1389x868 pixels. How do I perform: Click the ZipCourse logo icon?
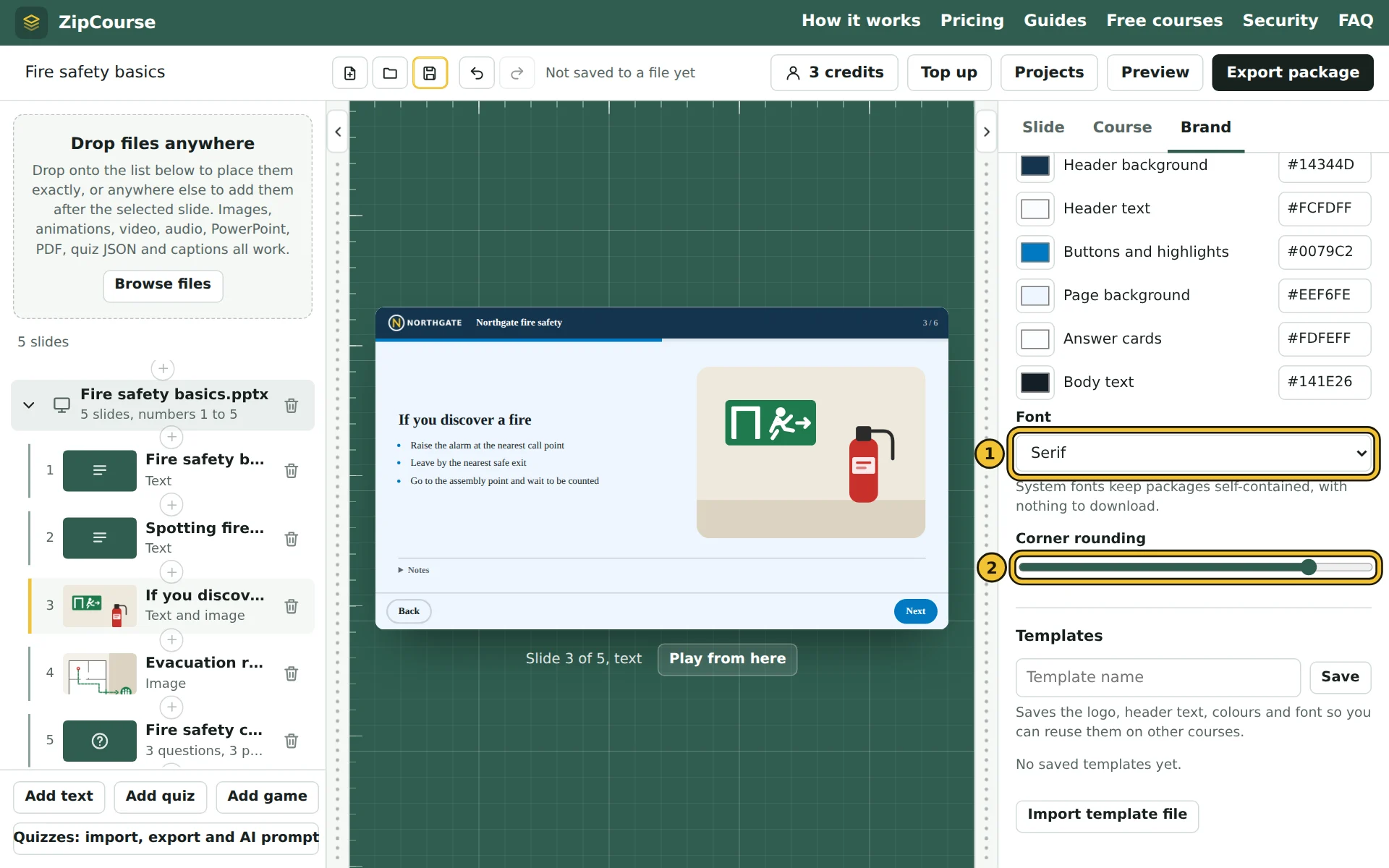(31, 22)
